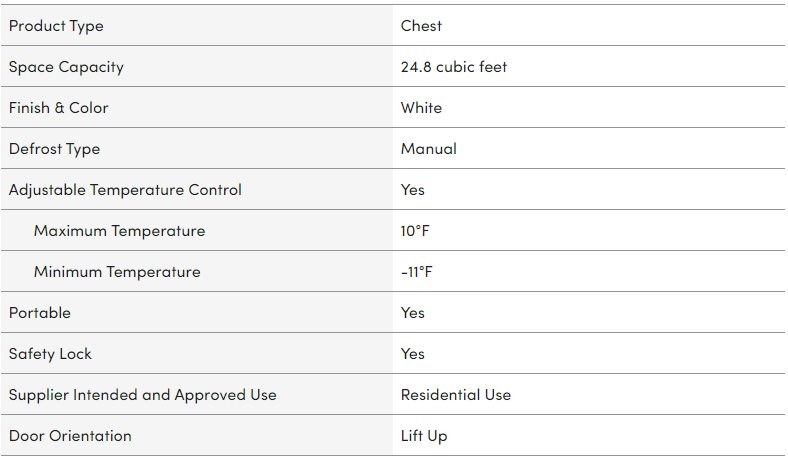Select the Chest value text
This screenshot has height=460, width=788.
[x=421, y=26]
